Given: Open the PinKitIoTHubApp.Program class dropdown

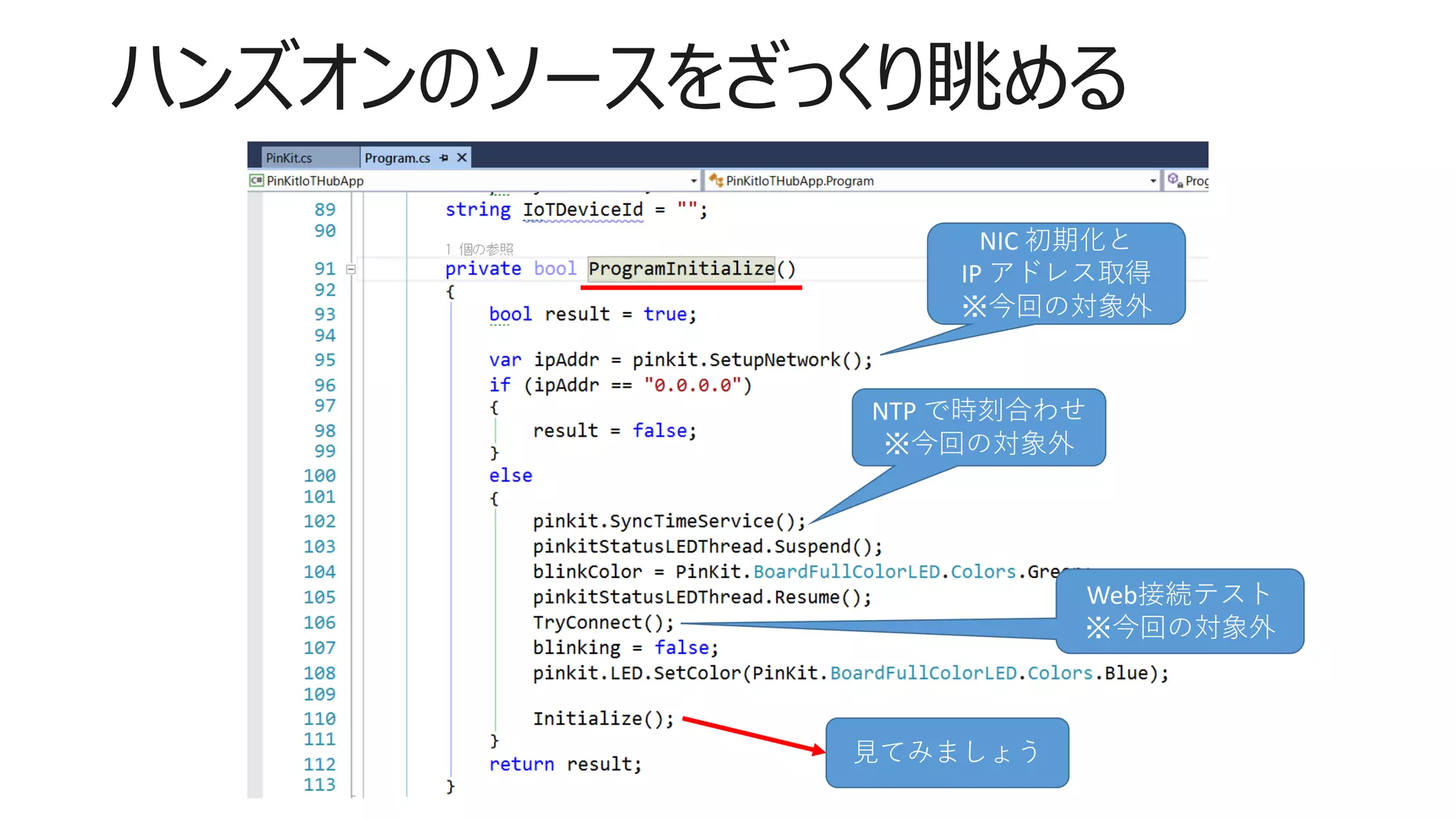Looking at the screenshot, I should click(x=1153, y=181).
